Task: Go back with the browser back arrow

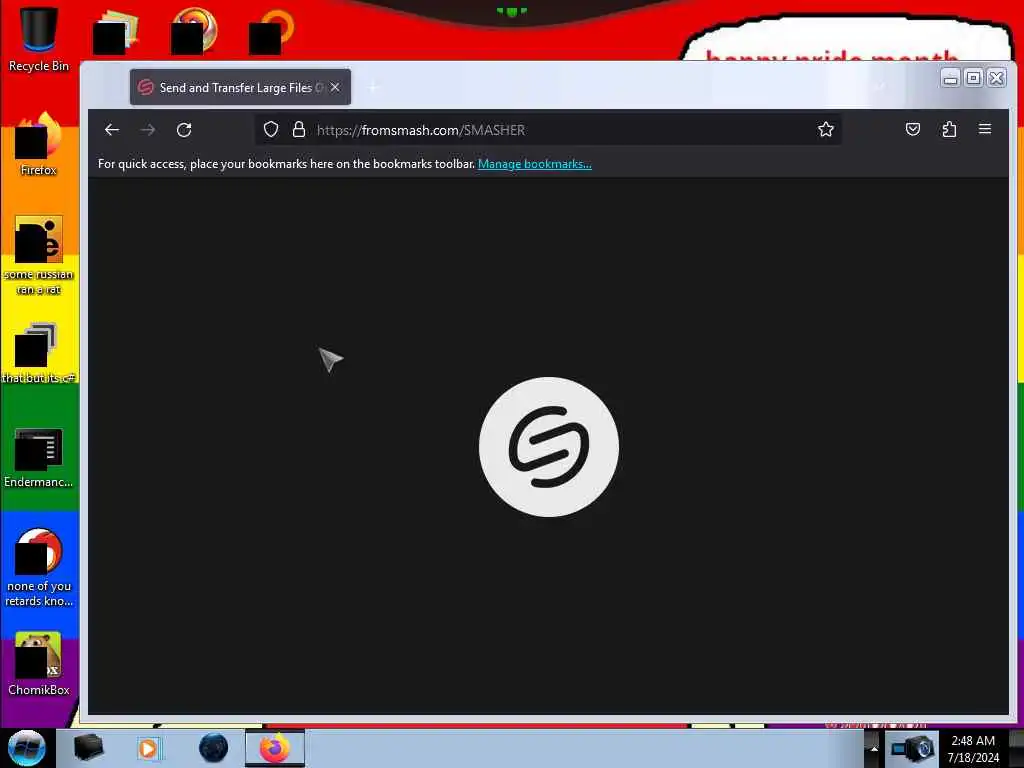Action: (x=112, y=130)
